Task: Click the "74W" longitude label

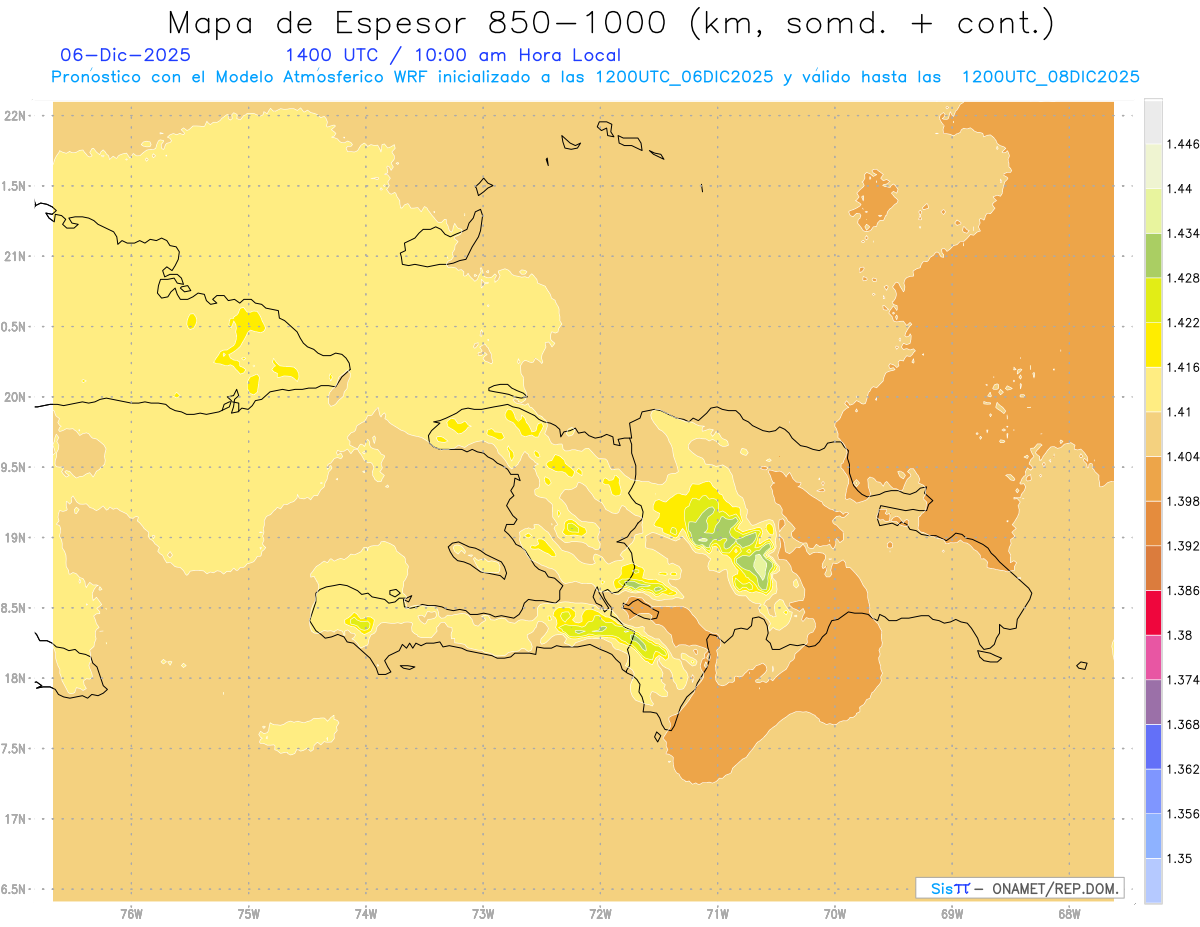Action: [366, 914]
